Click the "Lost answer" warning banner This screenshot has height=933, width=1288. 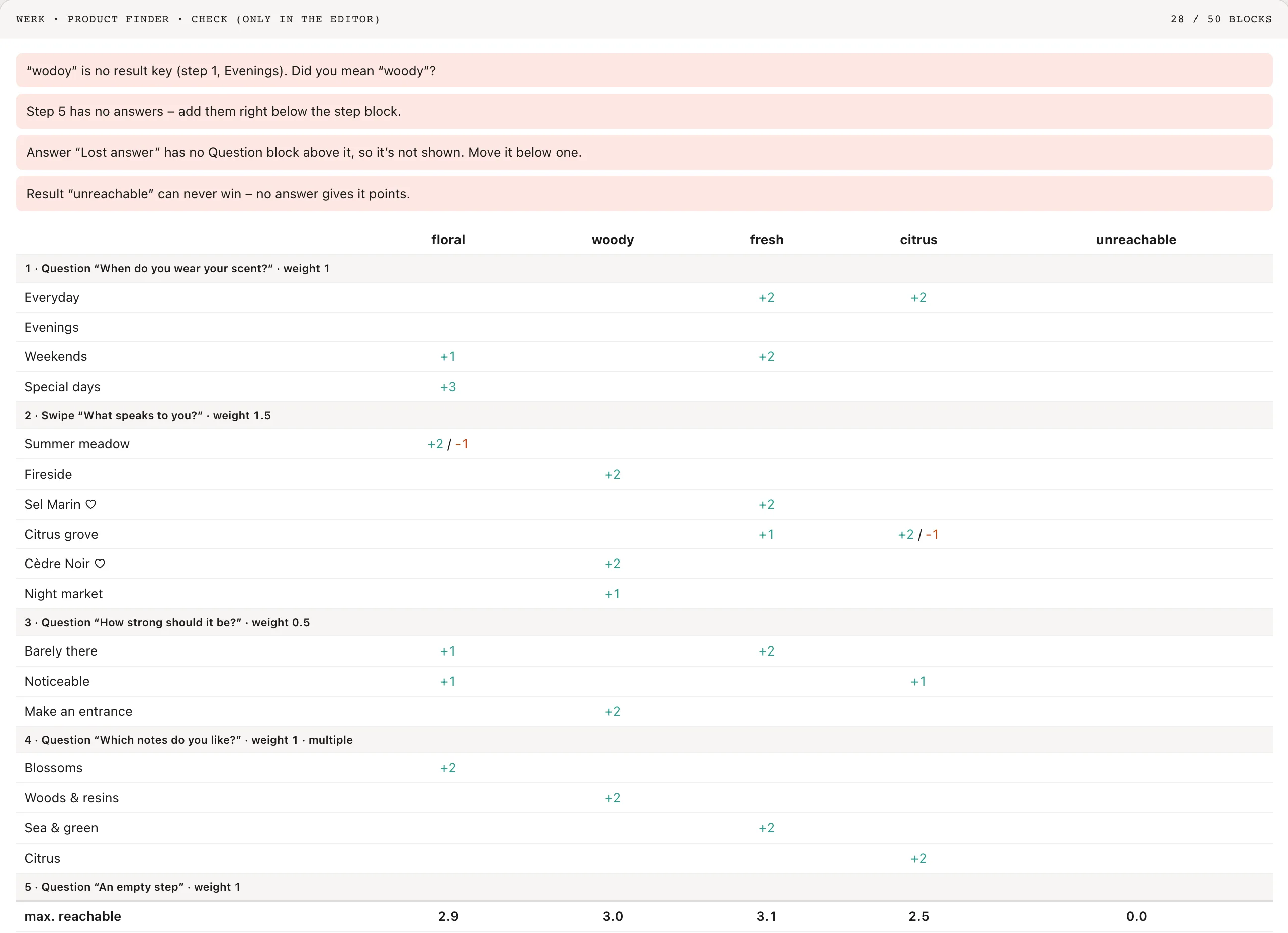[644, 152]
